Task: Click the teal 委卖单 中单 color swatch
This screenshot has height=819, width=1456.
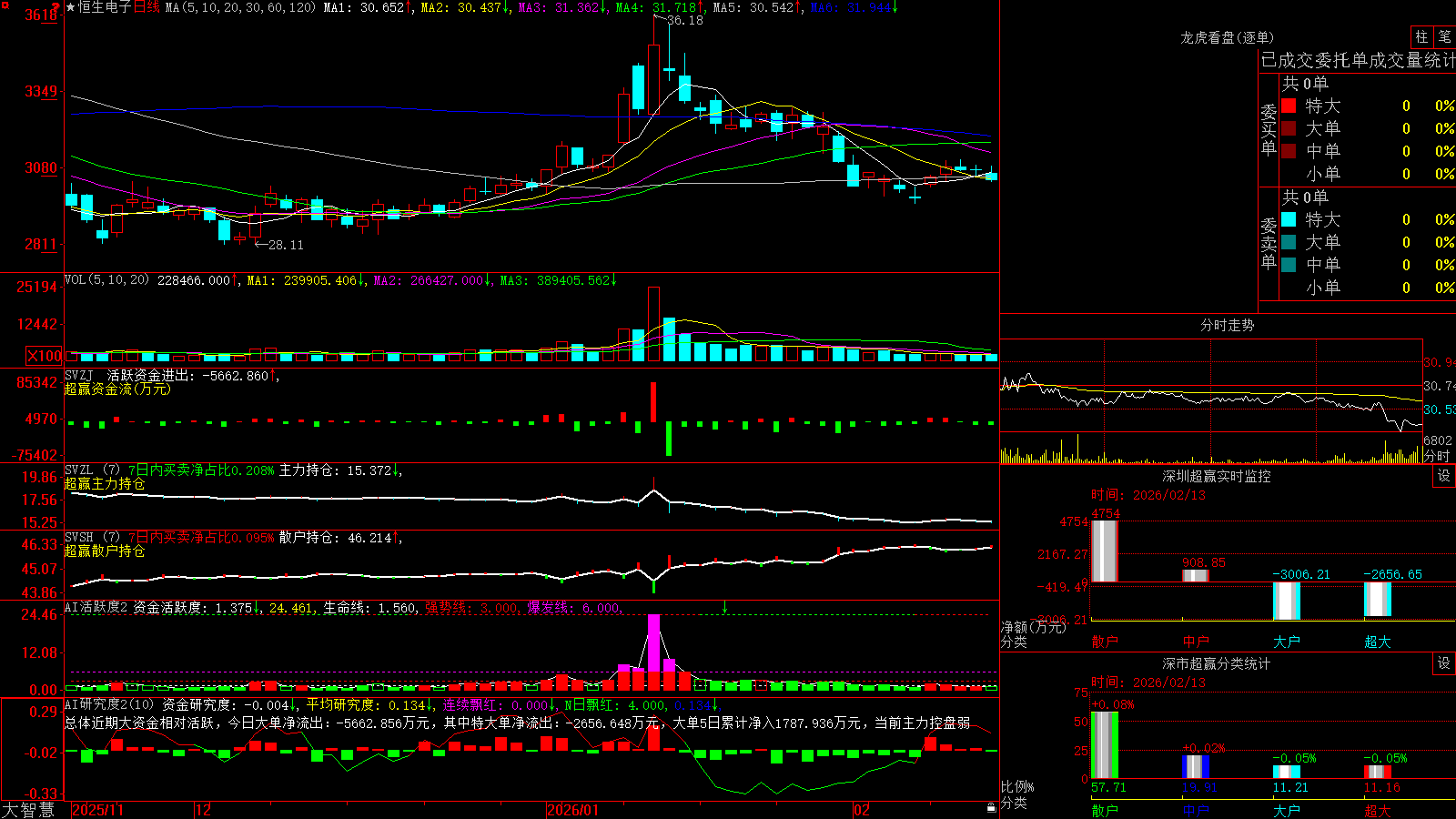Action: click(x=1289, y=265)
